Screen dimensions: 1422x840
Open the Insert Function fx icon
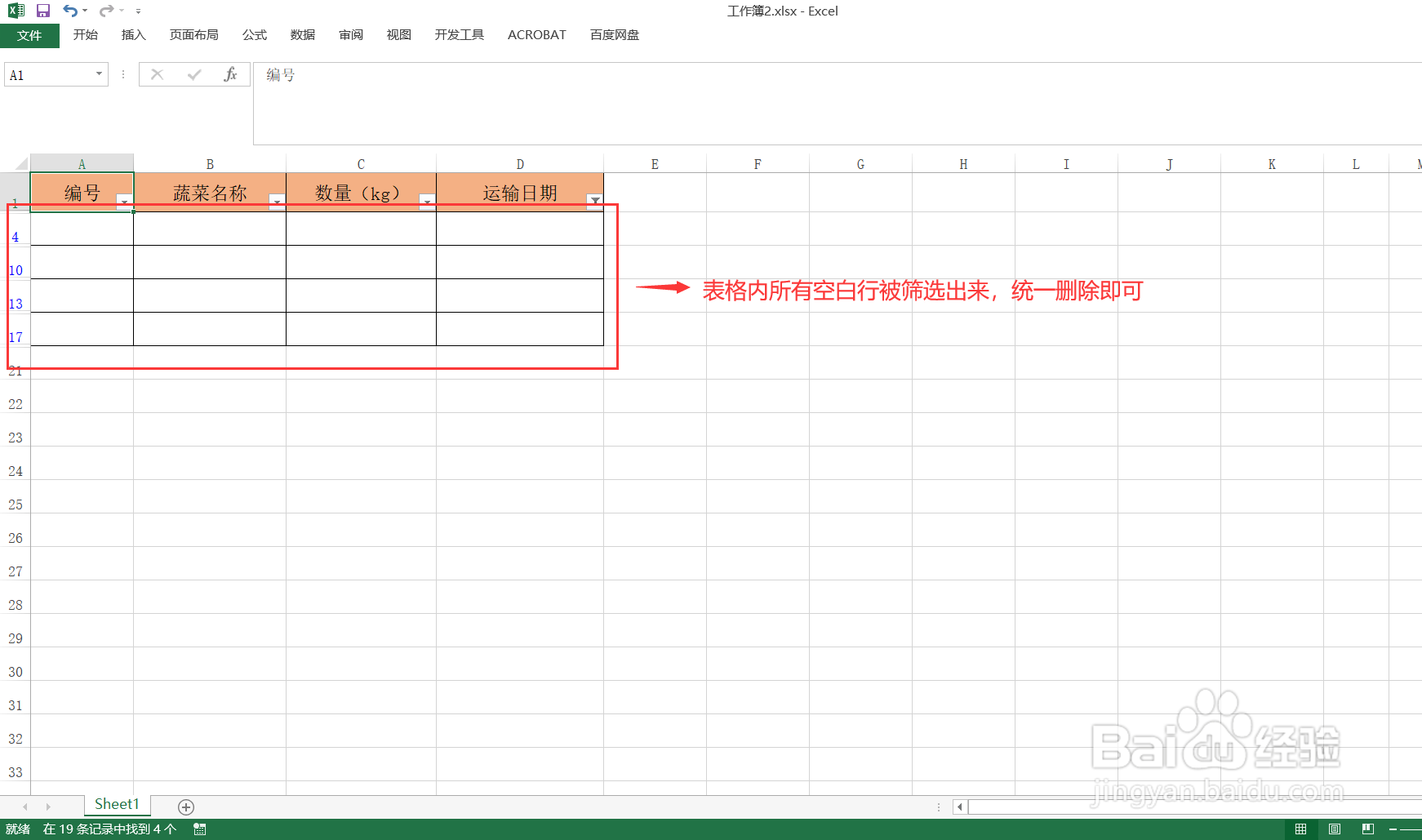[x=230, y=74]
